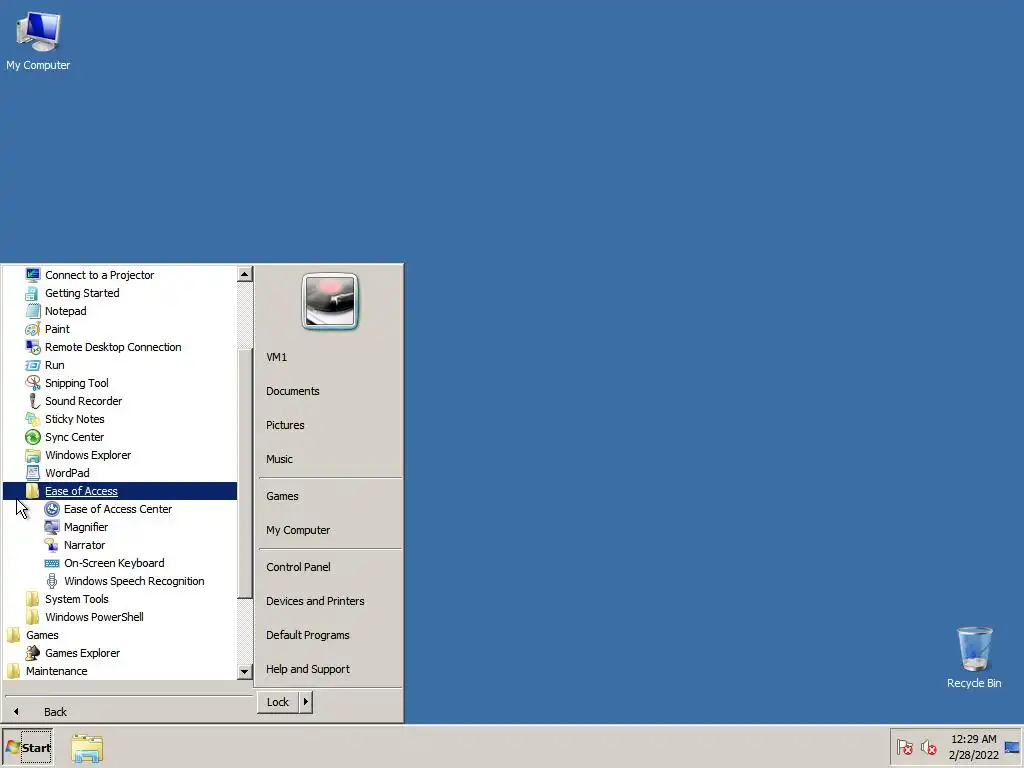The width and height of the screenshot is (1024, 768).
Task: Click the Start button
Action: pyautogui.click(x=27, y=748)
